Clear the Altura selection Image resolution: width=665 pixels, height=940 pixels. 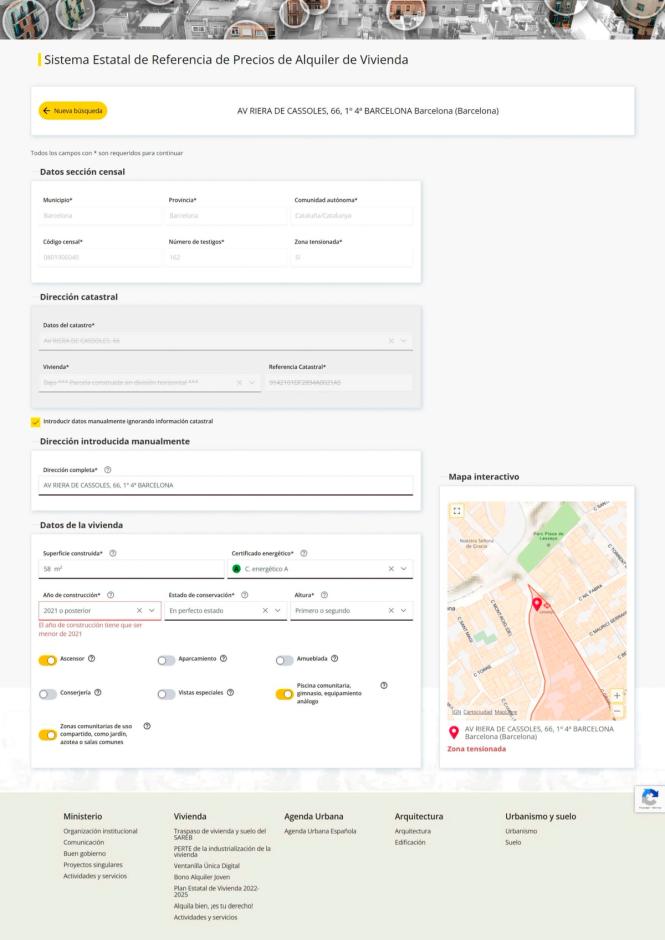point(391,611)
